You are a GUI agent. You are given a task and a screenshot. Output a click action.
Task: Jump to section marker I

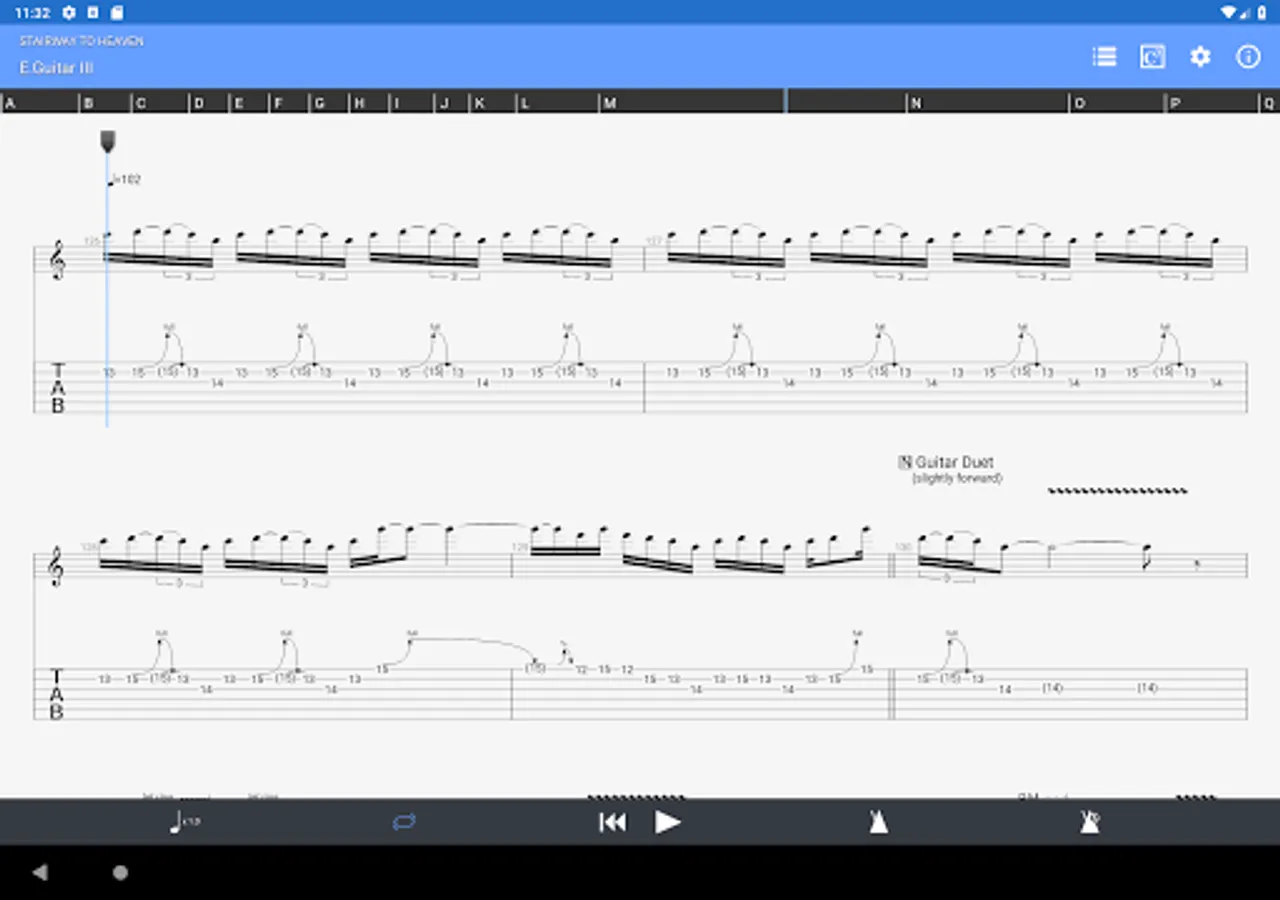click(x=397, y=103)
